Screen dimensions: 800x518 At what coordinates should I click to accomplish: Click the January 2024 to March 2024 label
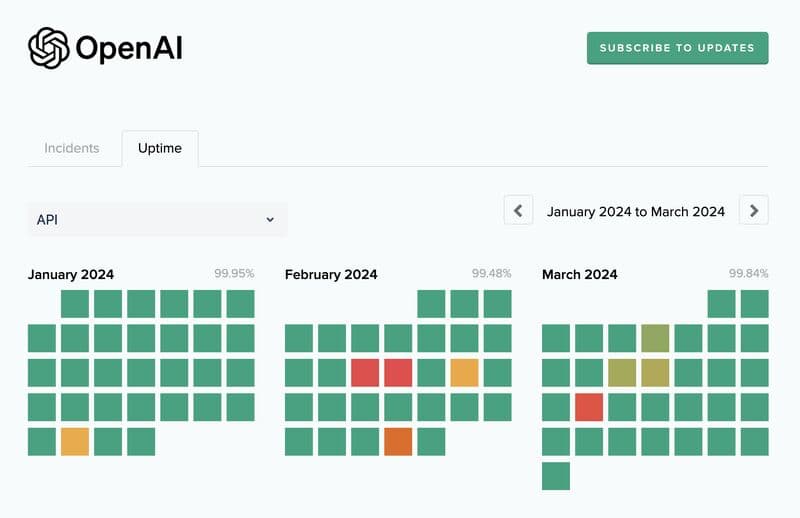point(636,211)
